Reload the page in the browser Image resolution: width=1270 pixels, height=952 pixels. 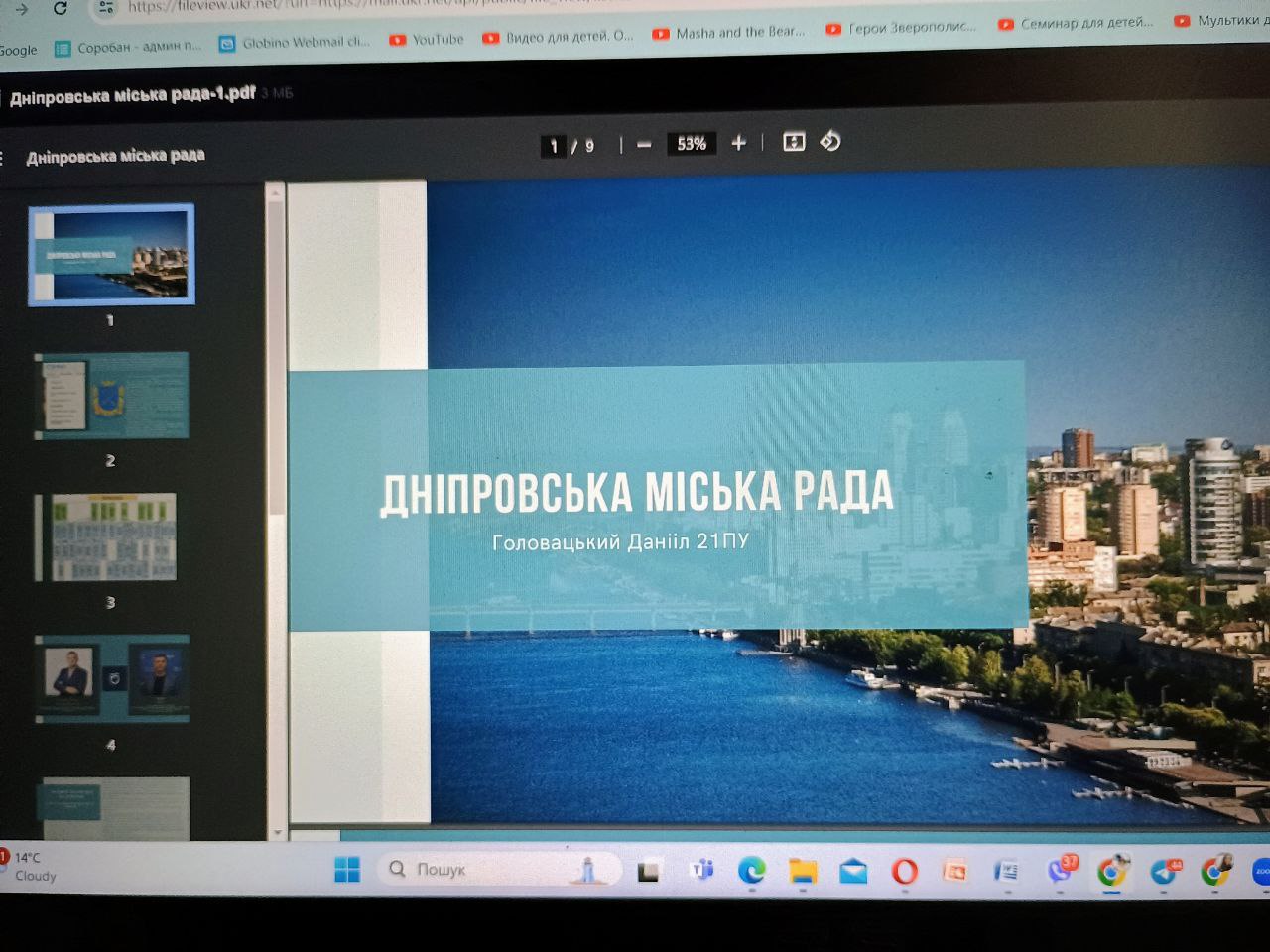pos(61,8)
